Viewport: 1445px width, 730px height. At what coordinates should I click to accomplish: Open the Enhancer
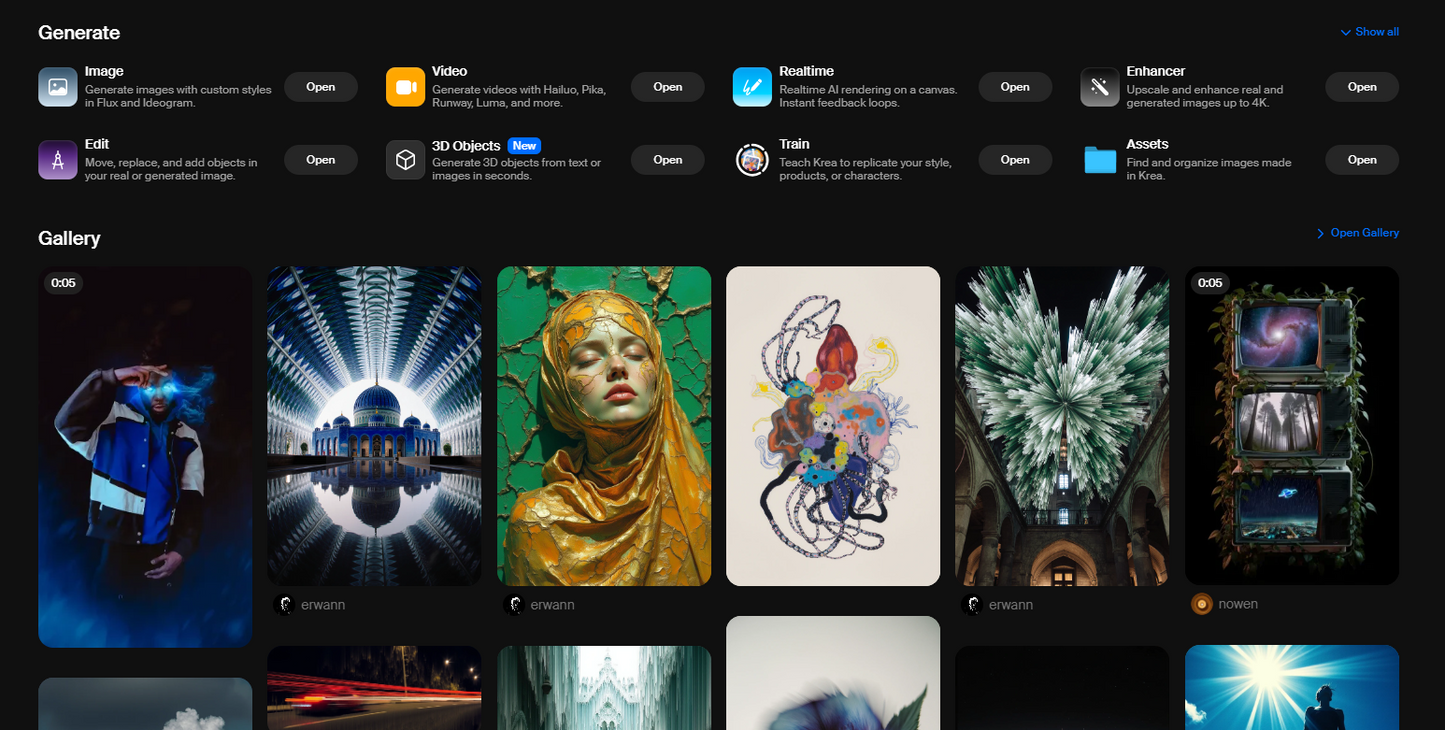[1362, 87]
